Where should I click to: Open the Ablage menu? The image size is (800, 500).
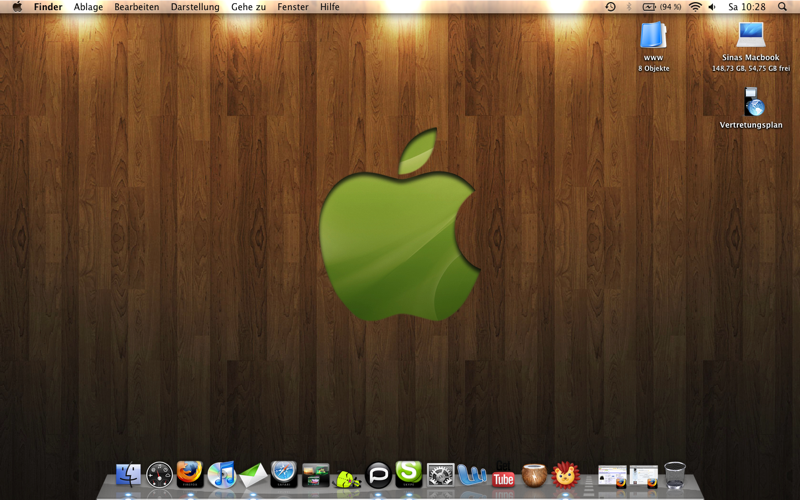[88, 7]
